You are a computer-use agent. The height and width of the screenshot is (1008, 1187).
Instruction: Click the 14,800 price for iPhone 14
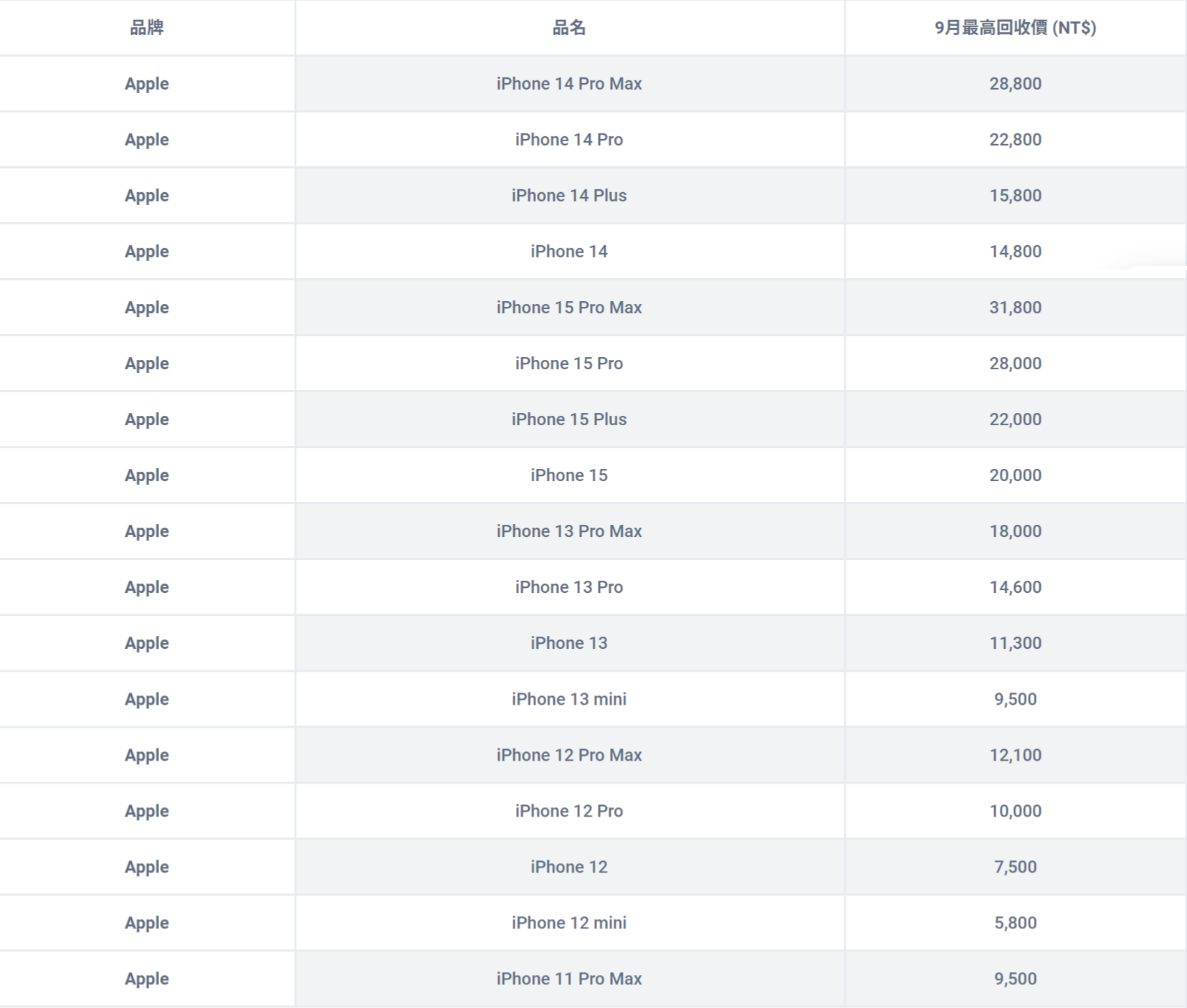coord(1015,252)
